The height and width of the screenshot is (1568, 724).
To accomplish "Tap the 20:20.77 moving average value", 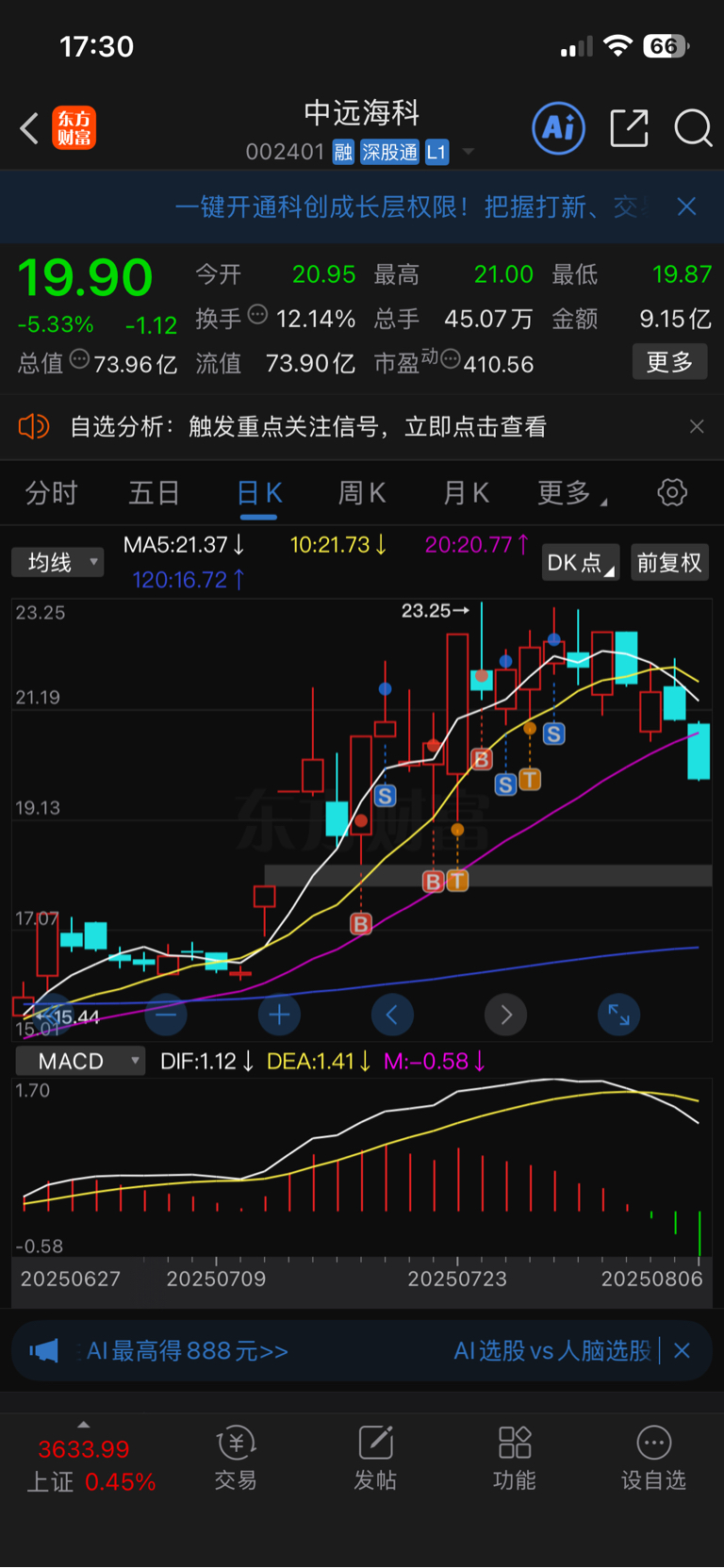I will coord(477,545).
